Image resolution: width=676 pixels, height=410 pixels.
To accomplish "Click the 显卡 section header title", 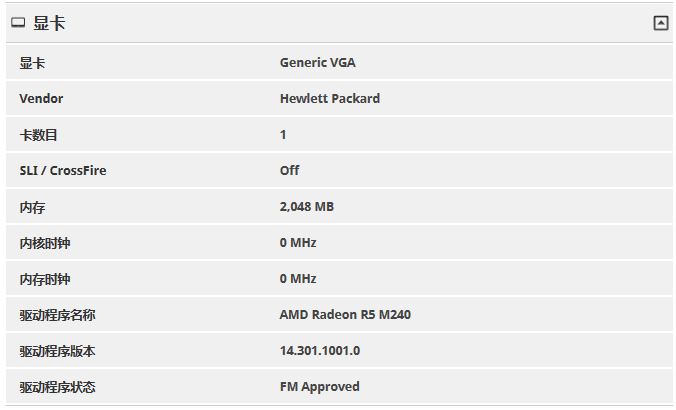I will click(x=49, y=23).
